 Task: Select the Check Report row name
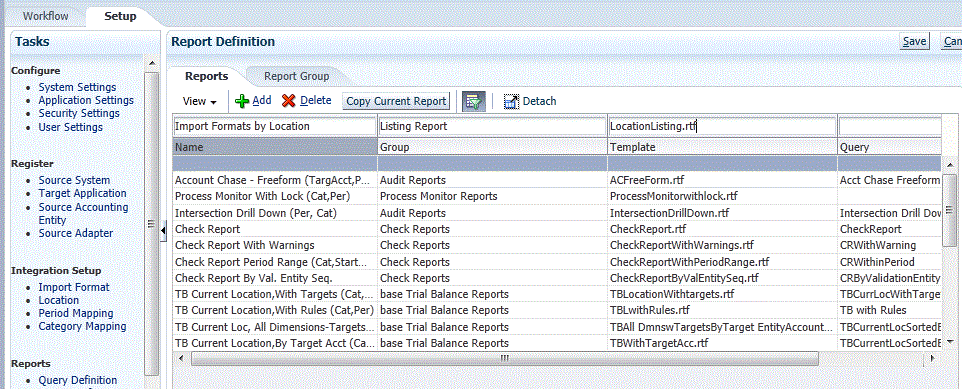(x=207, y=229)
